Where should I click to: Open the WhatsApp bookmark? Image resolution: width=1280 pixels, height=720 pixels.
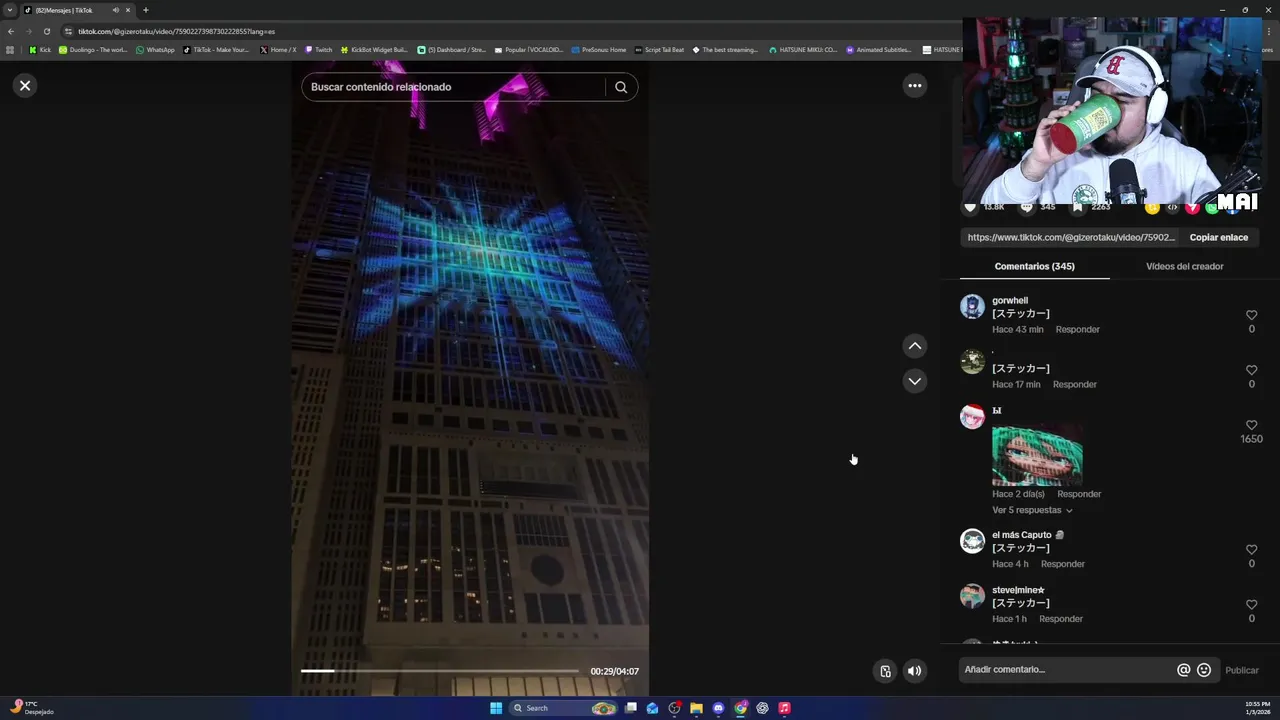[155, 50]
